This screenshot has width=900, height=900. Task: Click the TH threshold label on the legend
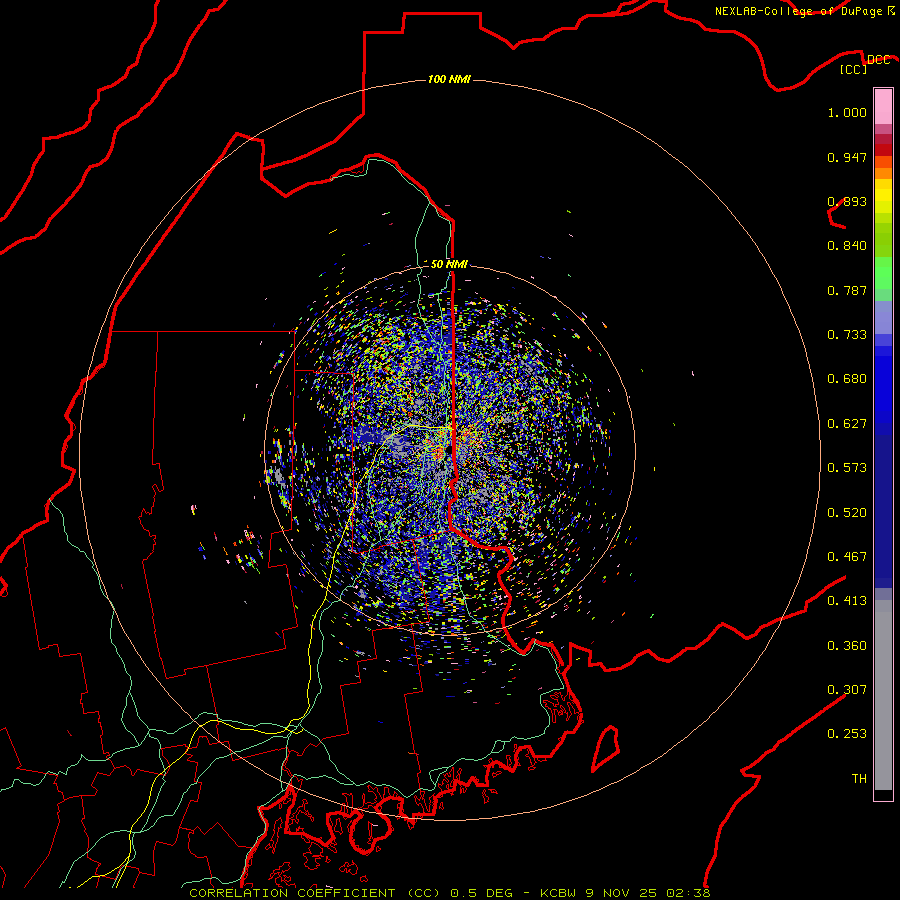[x=859, y=779]
